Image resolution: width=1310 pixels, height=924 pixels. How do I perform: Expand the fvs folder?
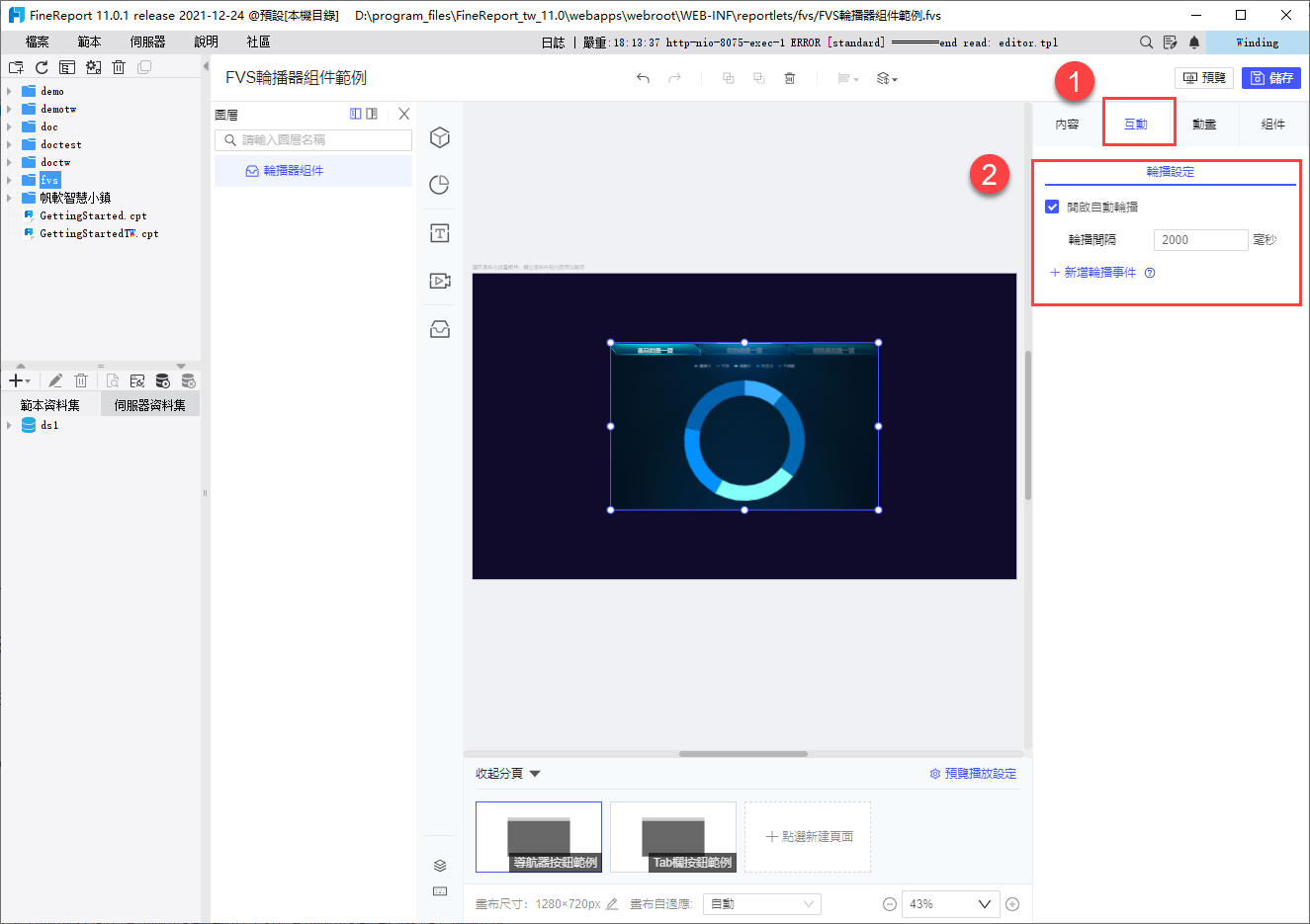[10, 180]
